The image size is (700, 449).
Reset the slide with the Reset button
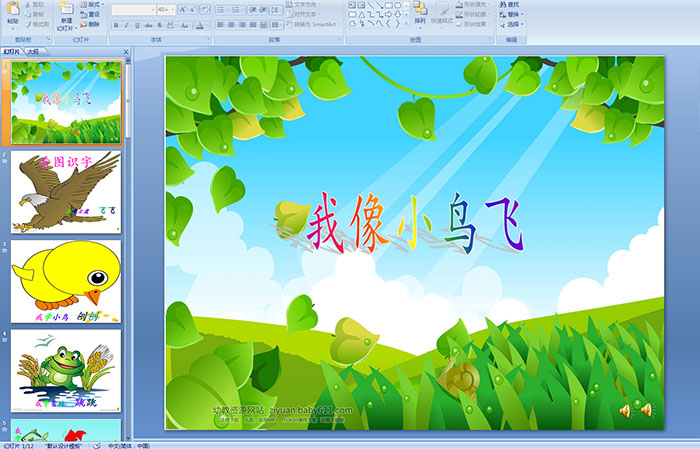click(90, 14)
